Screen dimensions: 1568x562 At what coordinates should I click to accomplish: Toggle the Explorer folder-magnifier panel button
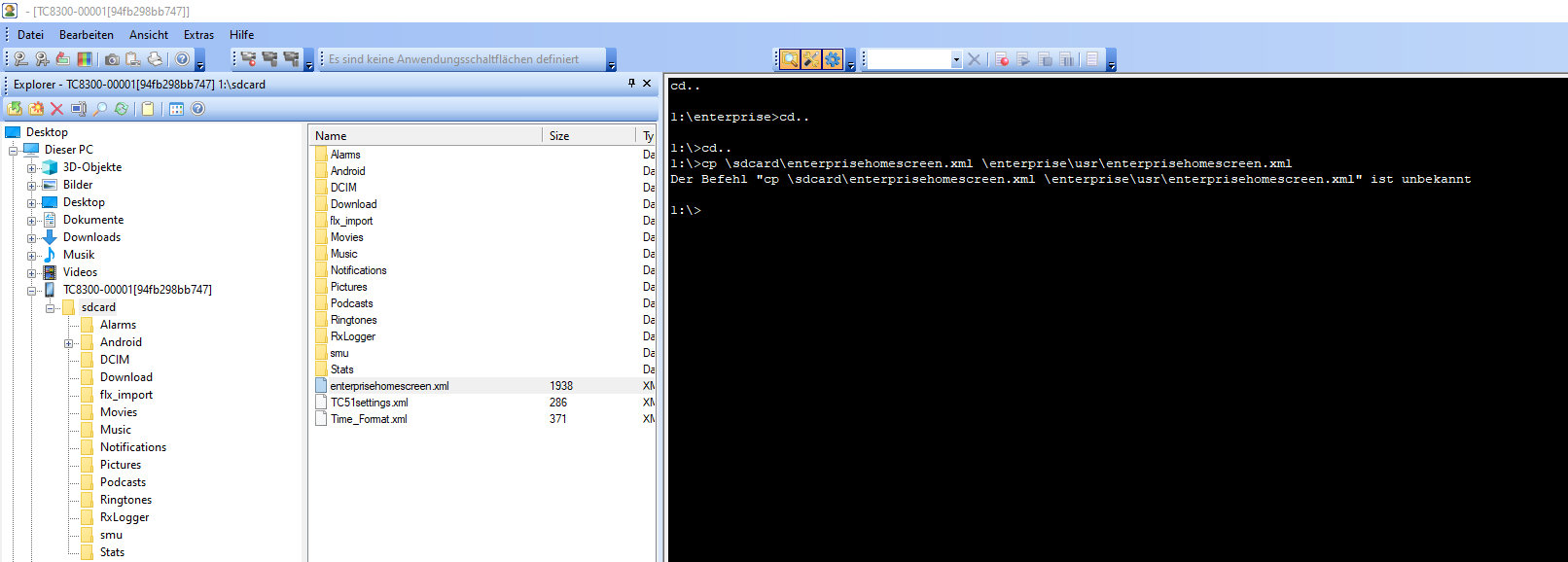point(789,59)
